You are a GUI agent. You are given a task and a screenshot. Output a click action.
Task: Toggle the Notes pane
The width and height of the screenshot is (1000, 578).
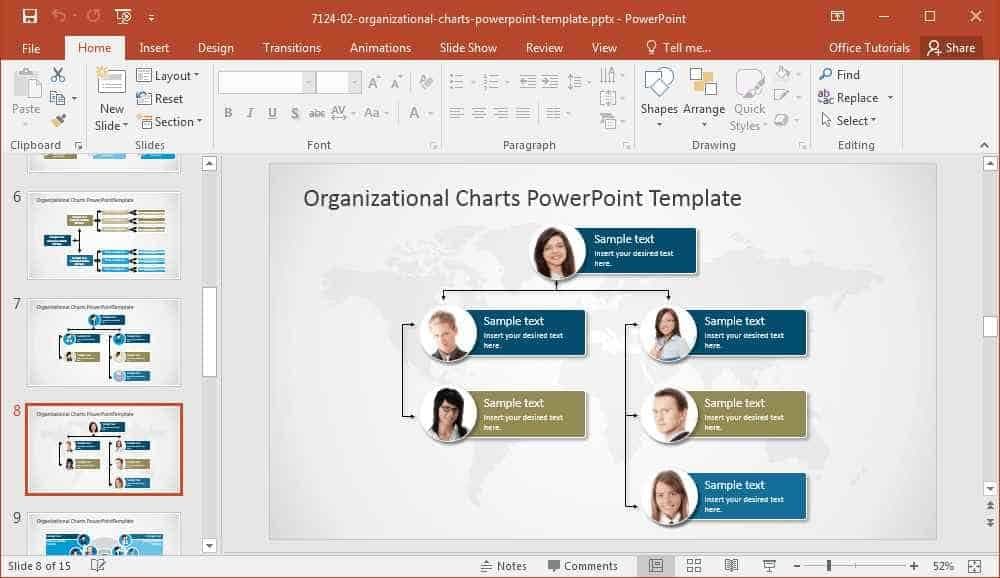pyautogui.click(x=503, y=566)
